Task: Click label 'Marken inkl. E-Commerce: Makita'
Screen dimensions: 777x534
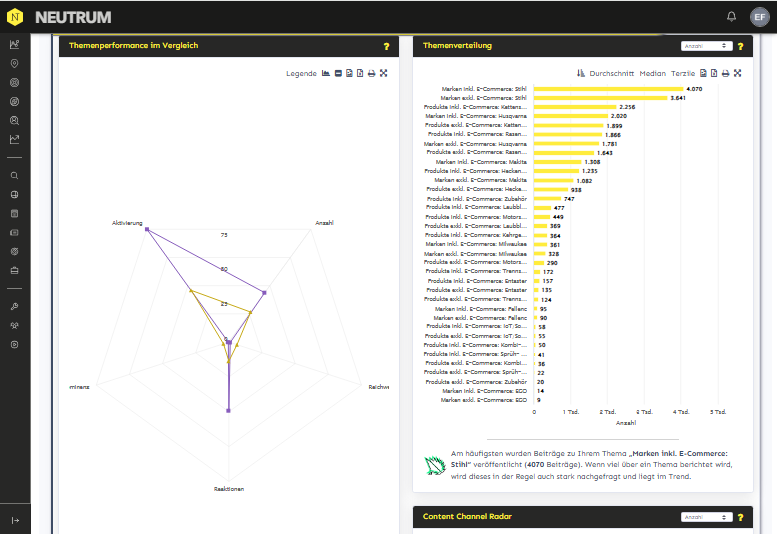Action: pyautogui.click(x=481, y=162)
